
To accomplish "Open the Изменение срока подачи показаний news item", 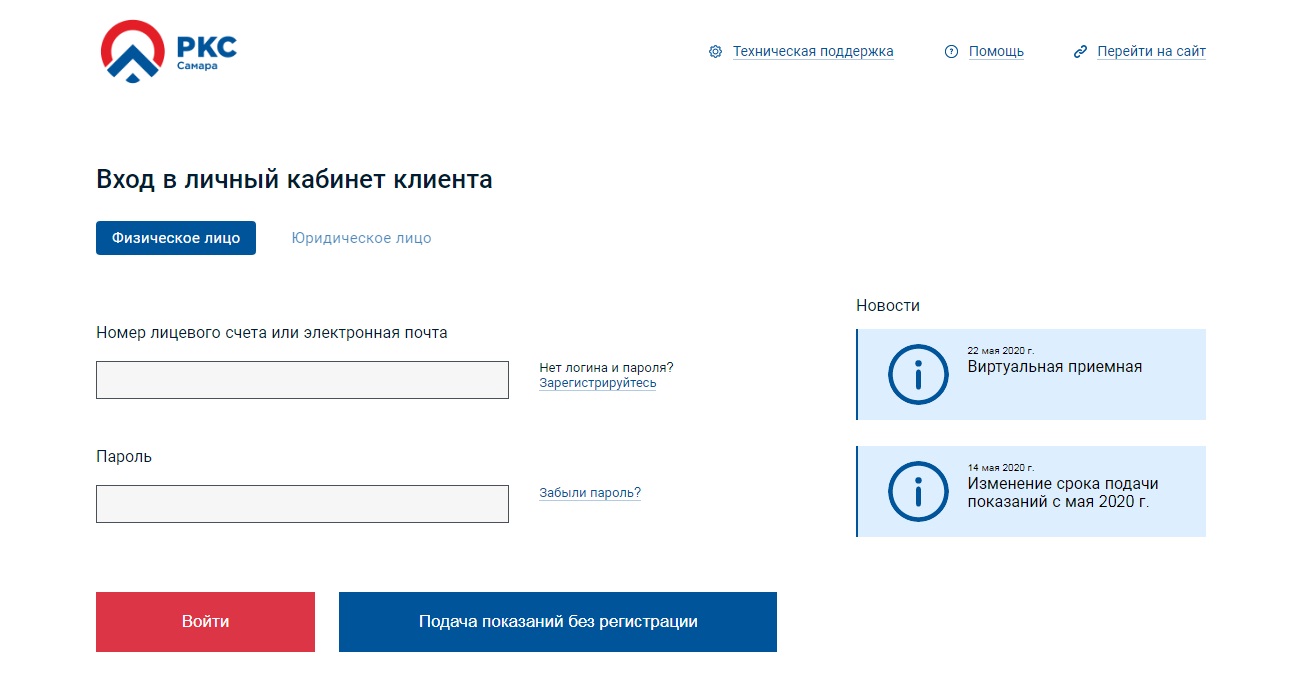I will 1031,491.
